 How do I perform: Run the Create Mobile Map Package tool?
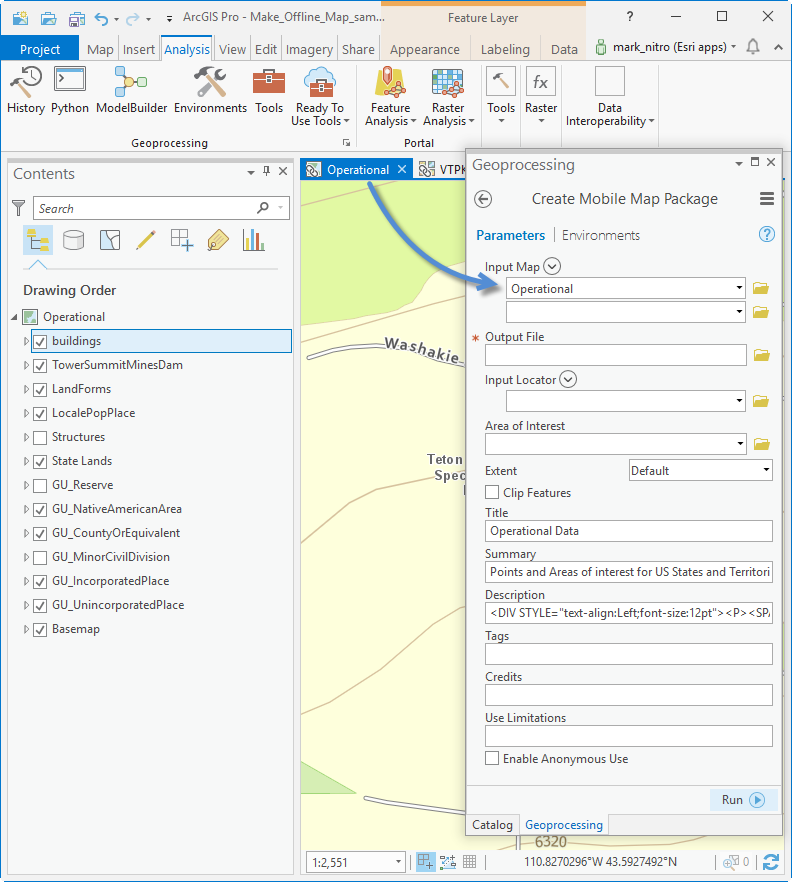click(x=742, y=799)
